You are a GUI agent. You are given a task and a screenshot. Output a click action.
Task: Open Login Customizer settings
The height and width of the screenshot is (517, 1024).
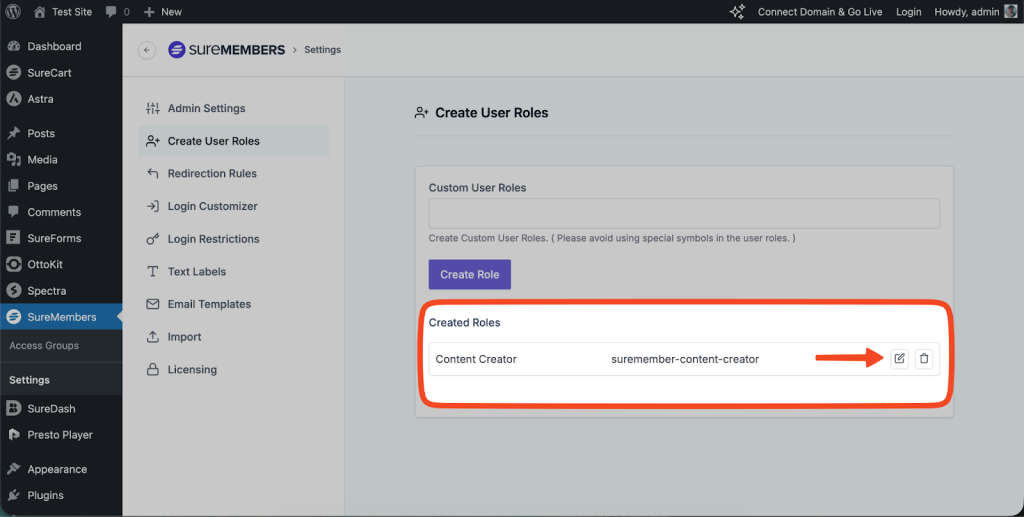pos(212,207)
